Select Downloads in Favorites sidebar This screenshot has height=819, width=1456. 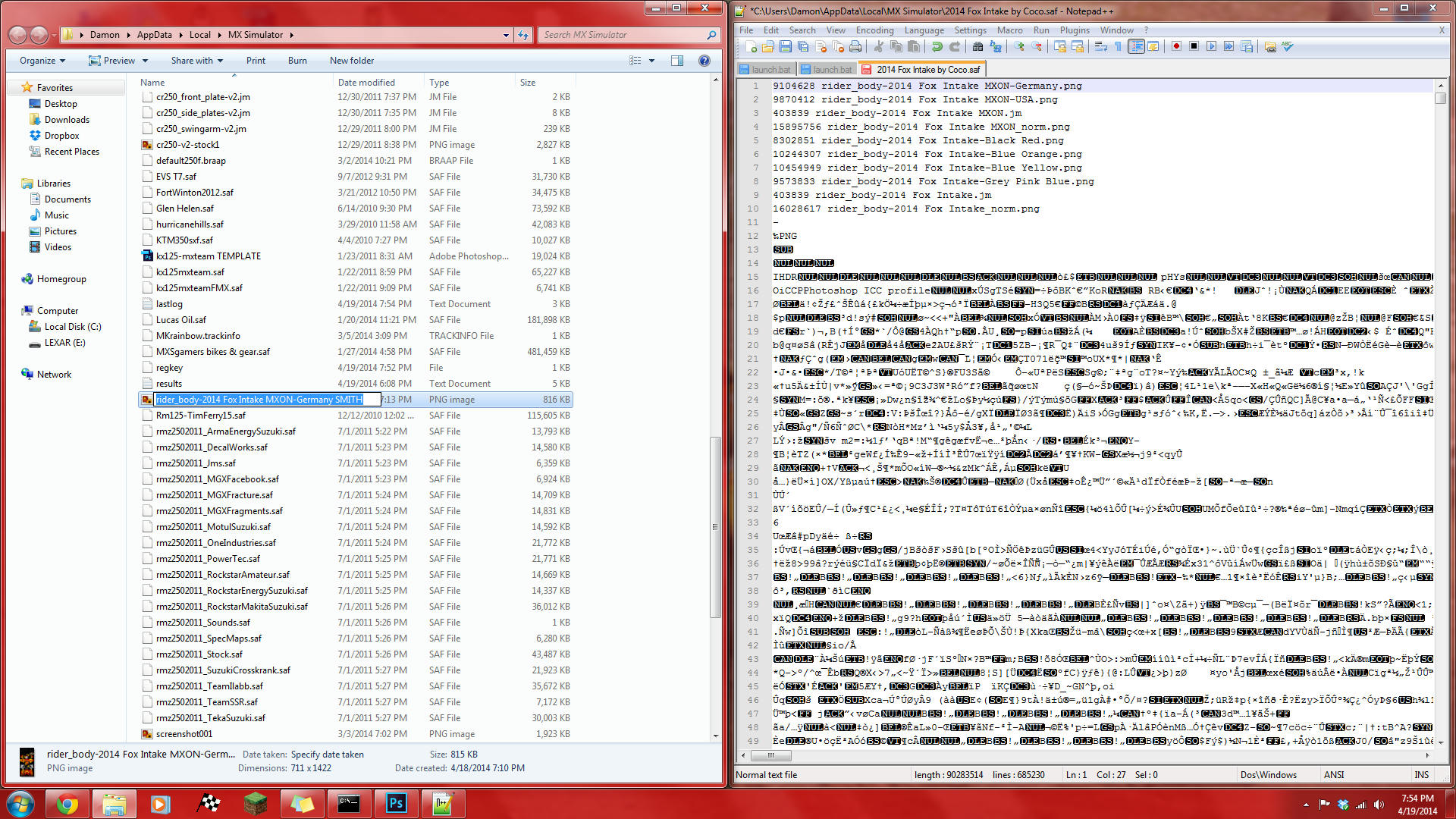[x=67, y=120]
